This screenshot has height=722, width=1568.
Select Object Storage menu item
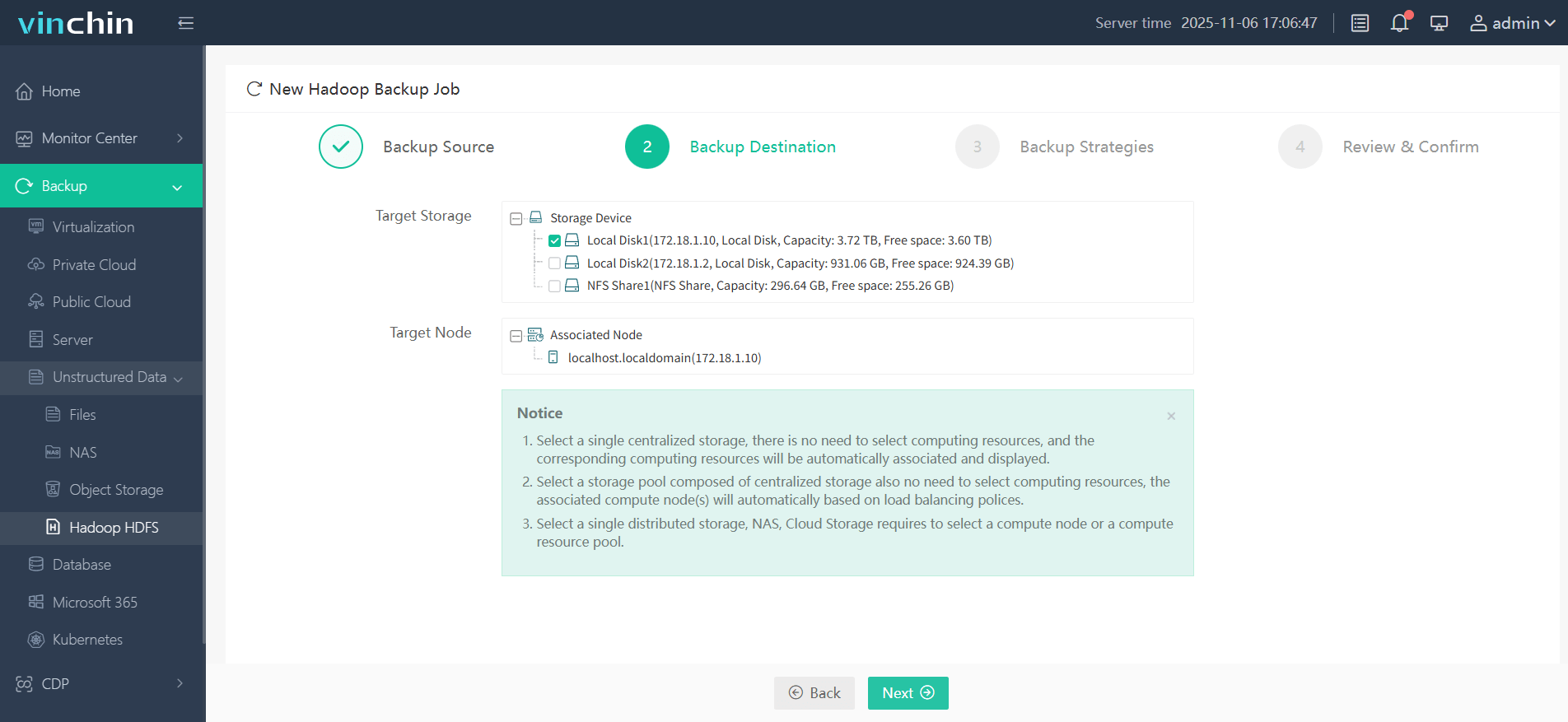[x=116, y=490]
